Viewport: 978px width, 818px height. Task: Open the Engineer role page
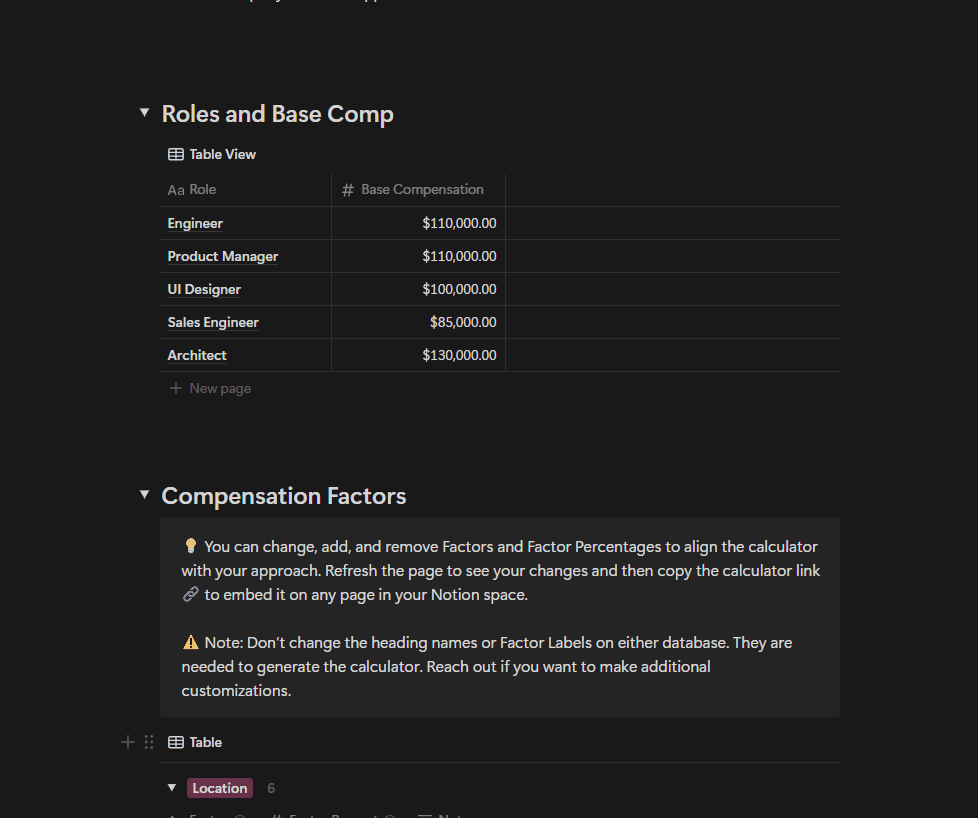(x=195, y=224)
